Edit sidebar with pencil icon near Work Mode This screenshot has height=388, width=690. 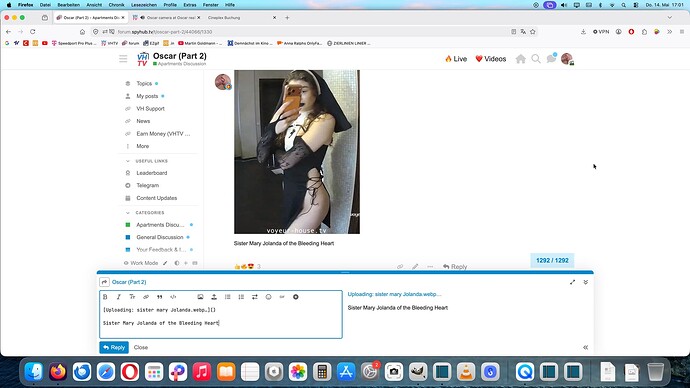pos(165,263)
